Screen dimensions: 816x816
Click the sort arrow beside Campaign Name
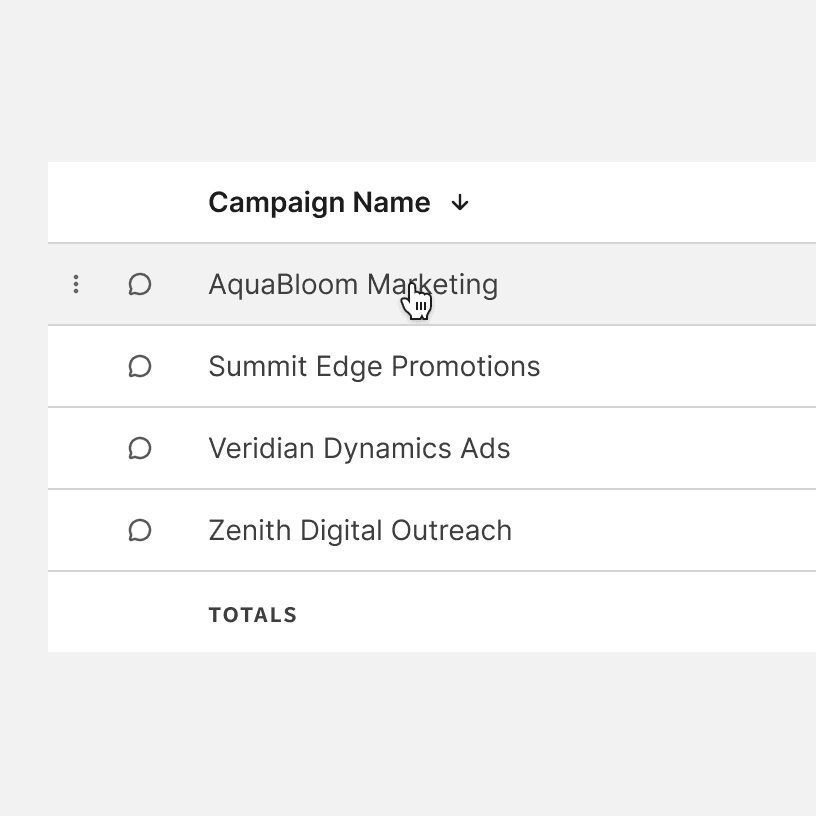[x=460, y=203]
